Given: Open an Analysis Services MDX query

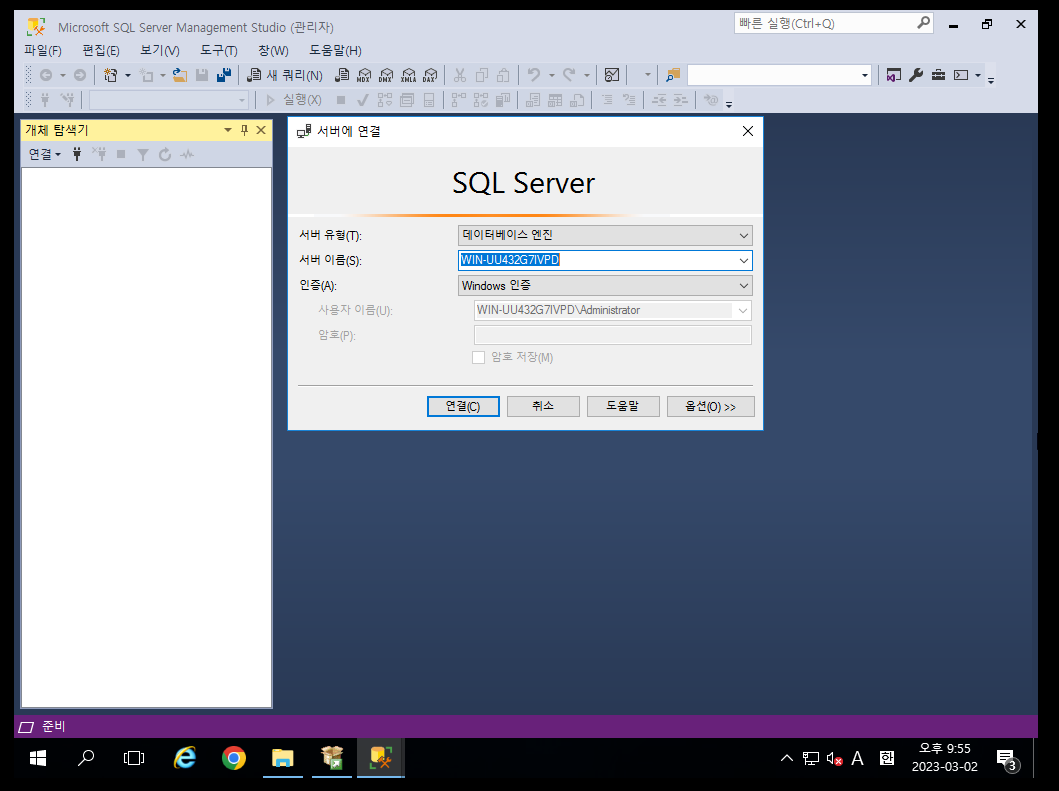Looking at the screenshot, I should coord(364,75).
